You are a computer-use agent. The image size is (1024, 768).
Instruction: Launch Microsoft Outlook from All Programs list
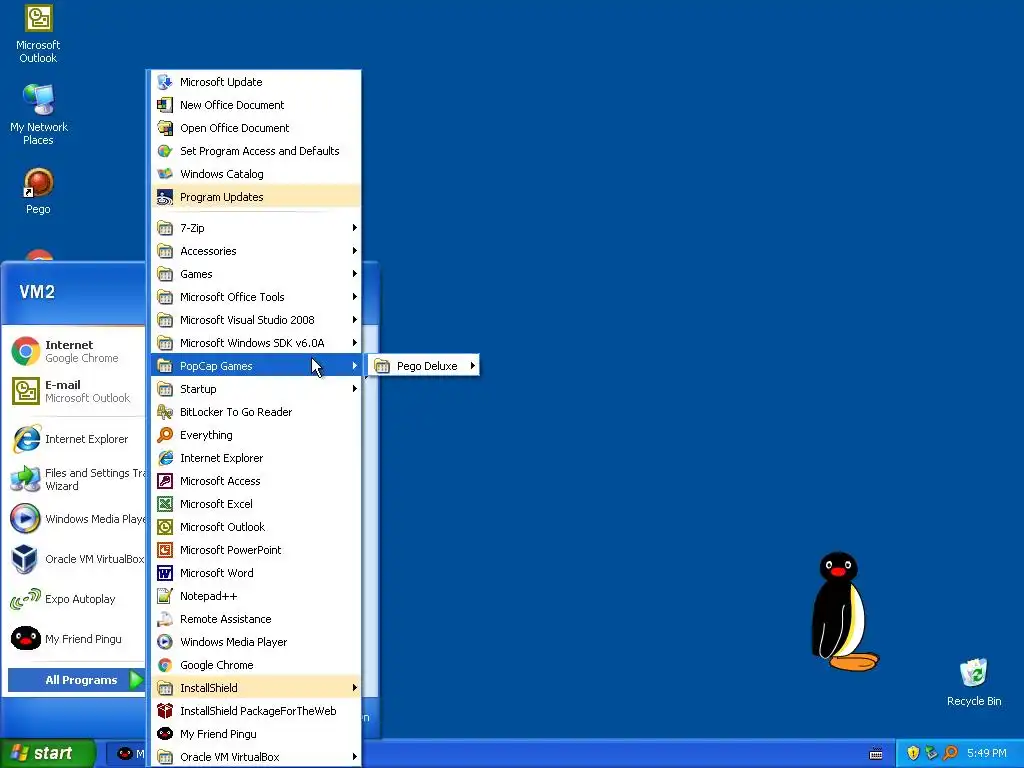[256, 527]
